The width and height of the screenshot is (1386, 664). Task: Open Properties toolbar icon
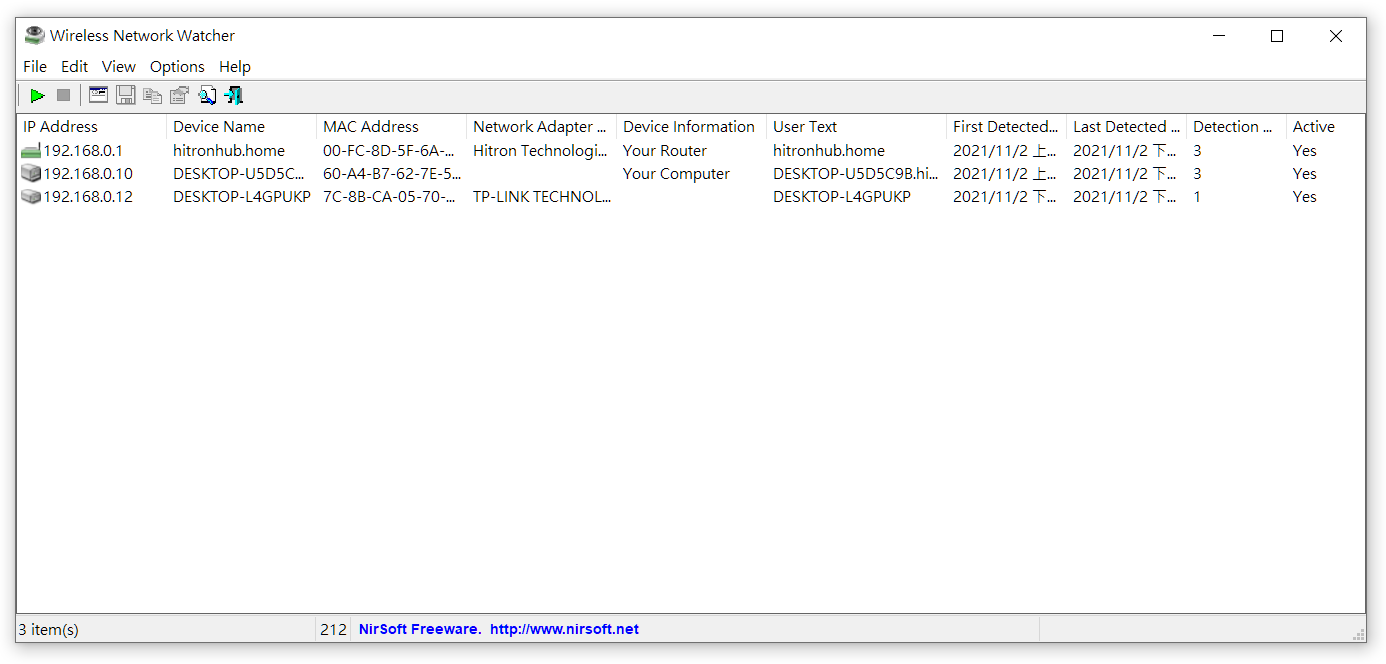[x=179, y=96]
